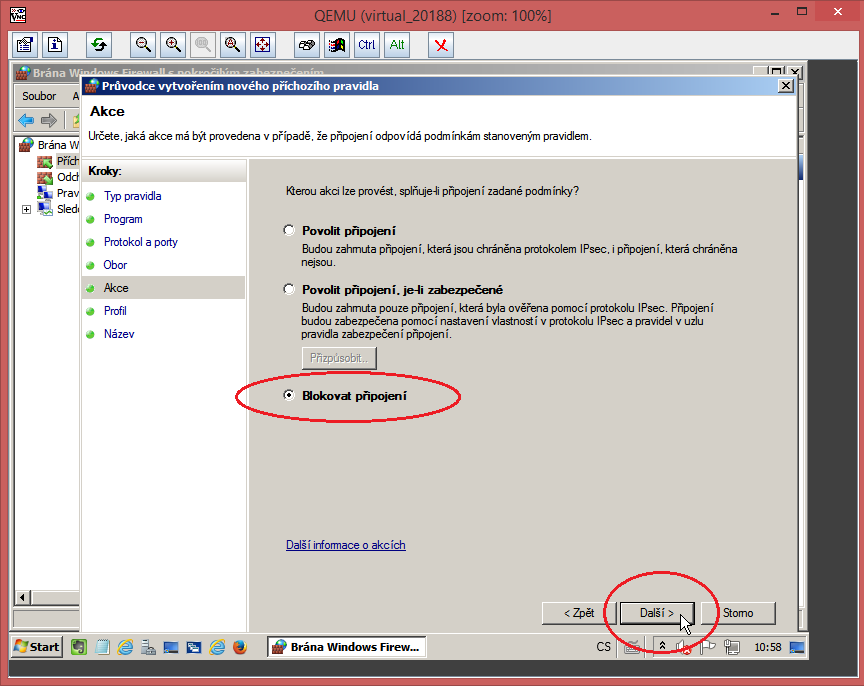864x686 pixels.
Task: Click the '< Zpět' button
Action: click(x=579, y=613)
